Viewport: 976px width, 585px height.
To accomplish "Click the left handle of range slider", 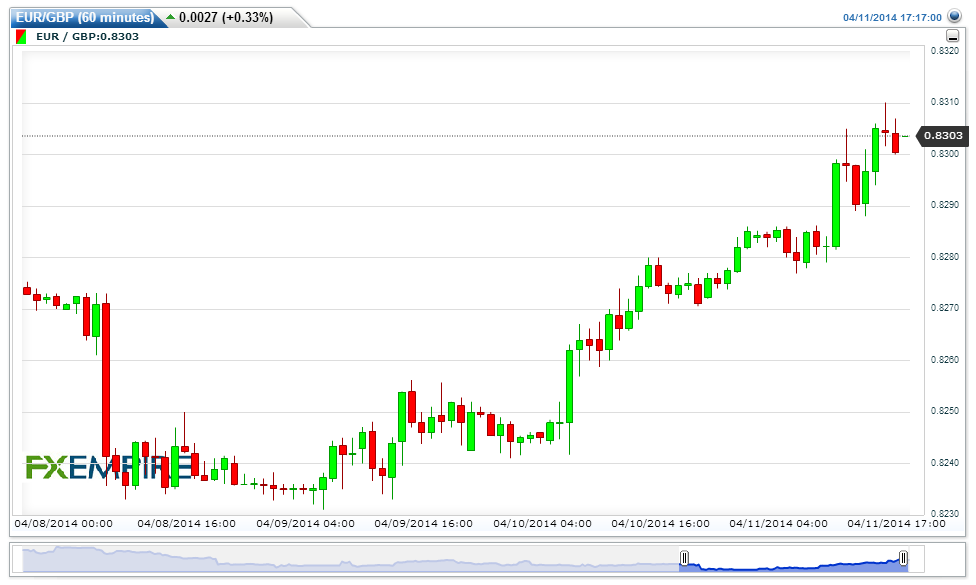I will 684,558.
